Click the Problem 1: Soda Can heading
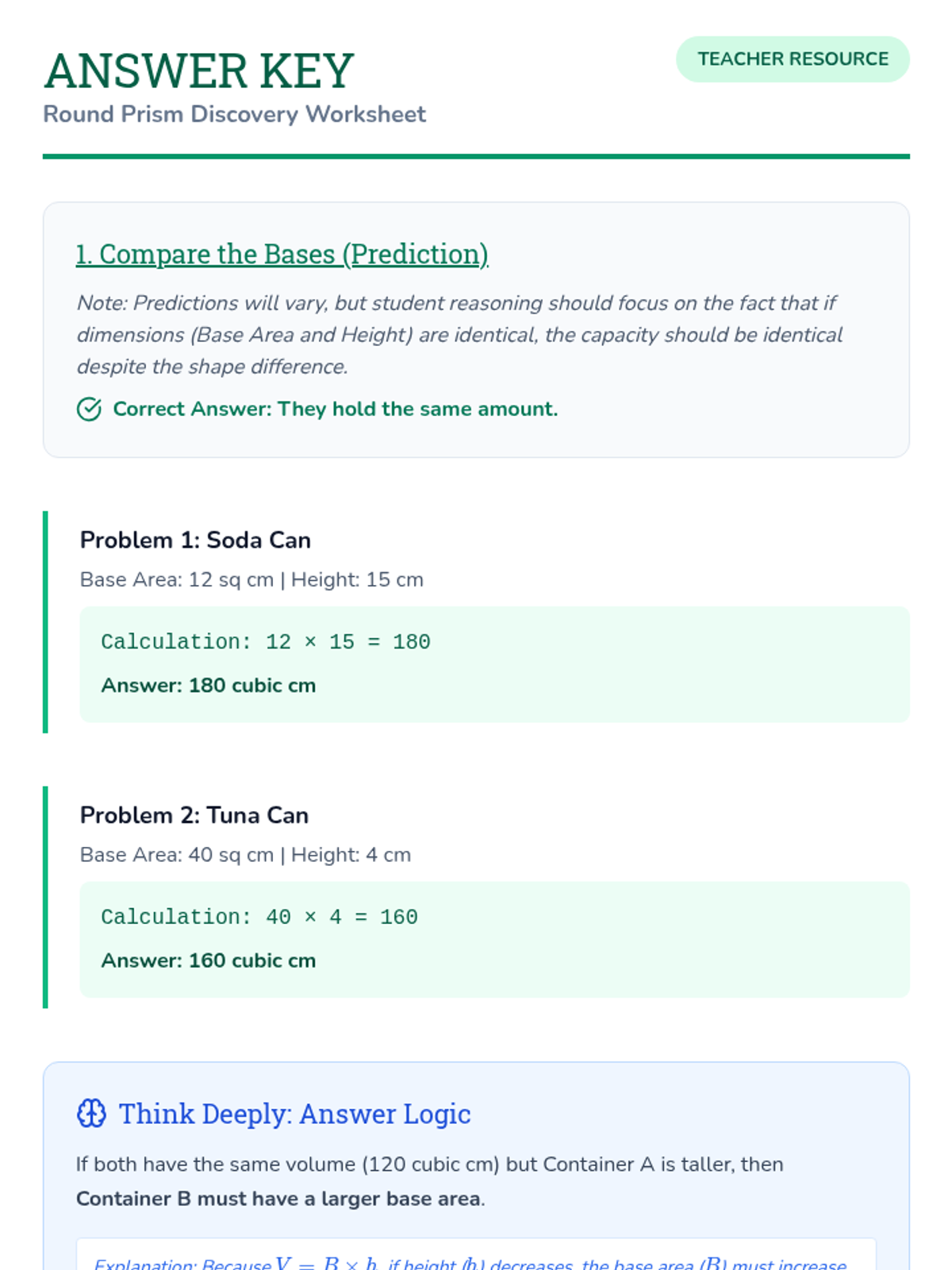This screenshot has height=1270, width=952. click(195, 540)
